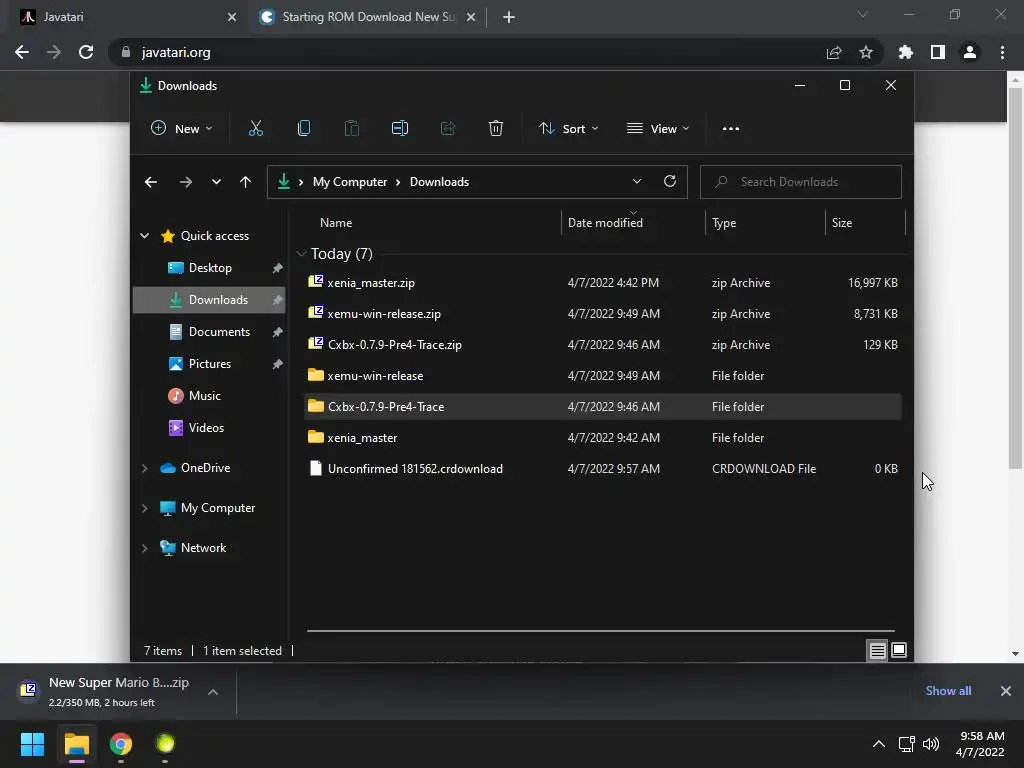This screenshot has height=768, width=1024.
Task: Click Chrome reload page button
Action: [x=86, y=52]
